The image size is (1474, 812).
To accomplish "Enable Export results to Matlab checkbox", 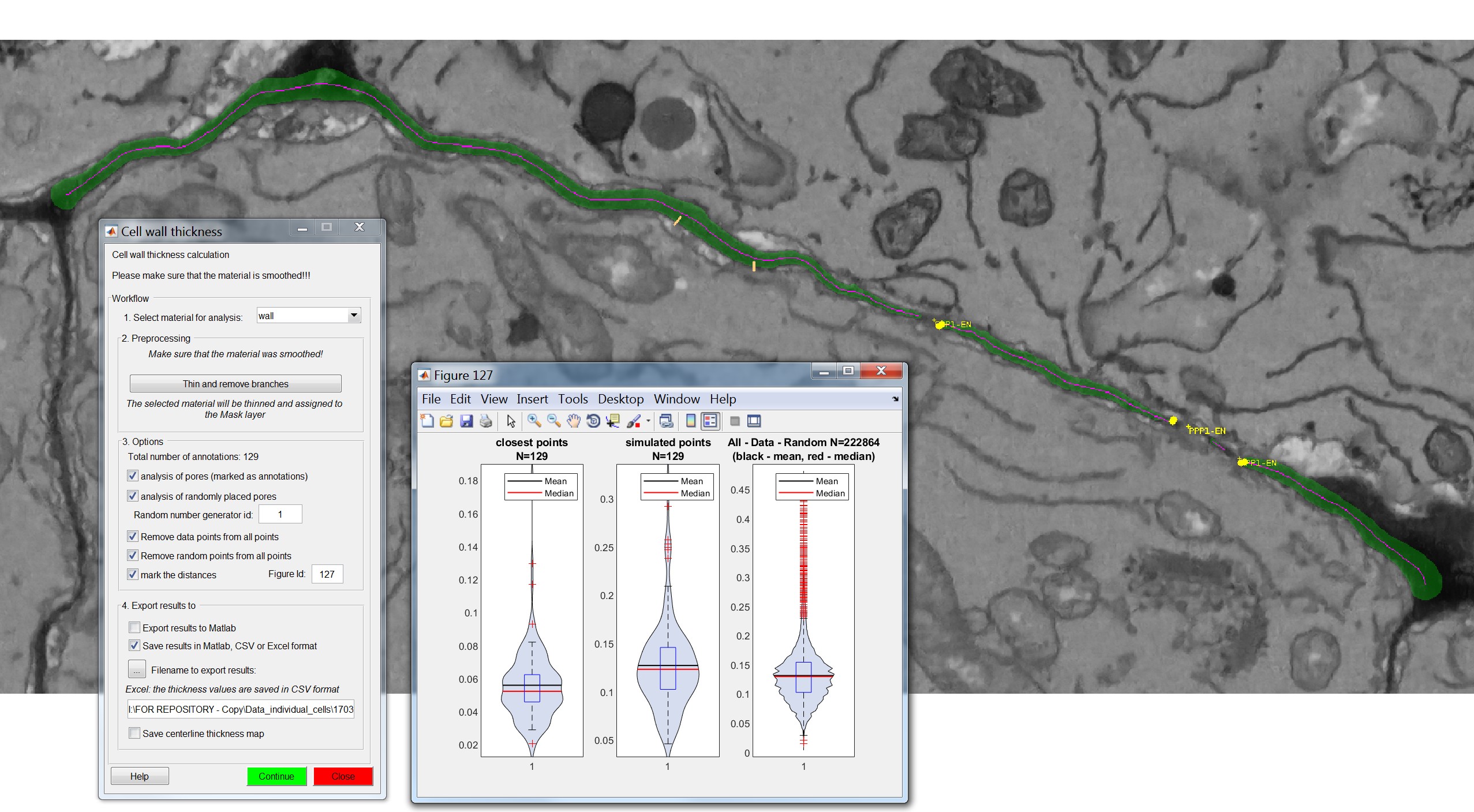I will 134,627.
